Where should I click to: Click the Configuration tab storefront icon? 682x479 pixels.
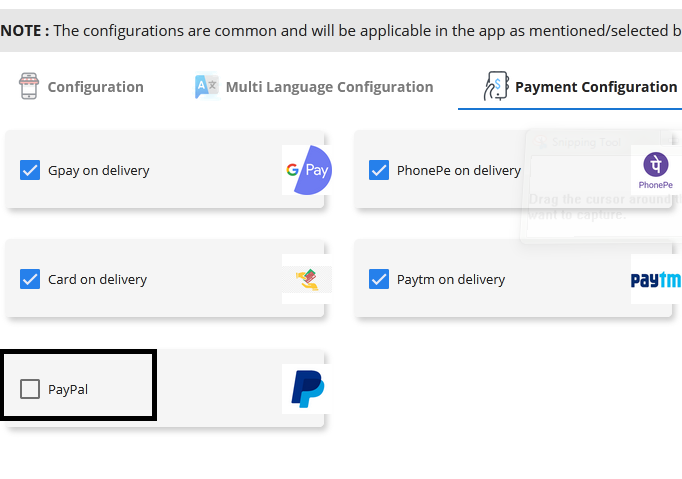[x=28, y=87]
